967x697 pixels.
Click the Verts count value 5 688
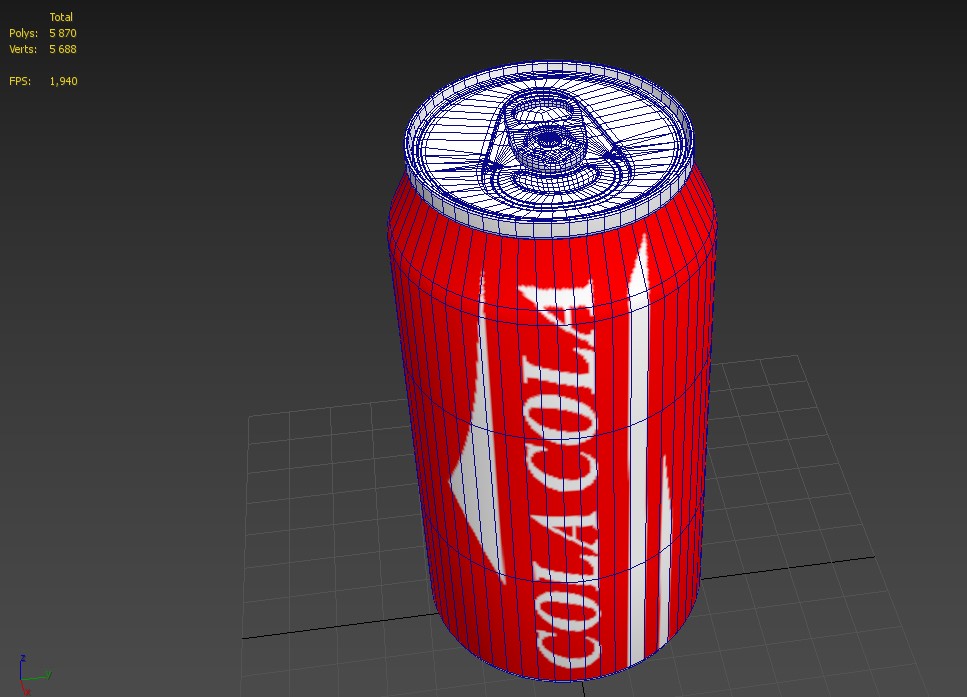(x=63, y=49)
